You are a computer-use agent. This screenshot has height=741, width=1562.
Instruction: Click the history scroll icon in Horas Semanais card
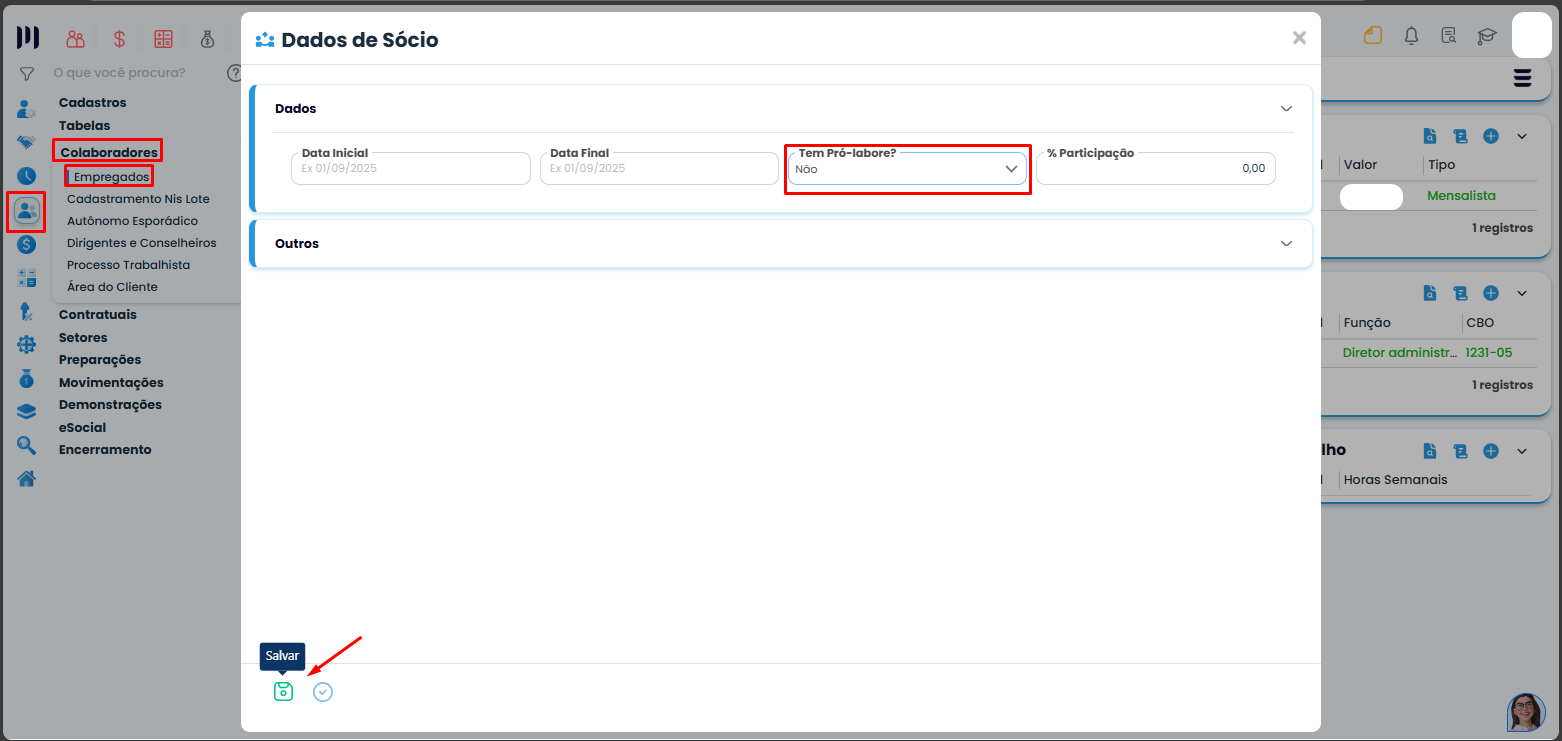[x=1460, y=451]
